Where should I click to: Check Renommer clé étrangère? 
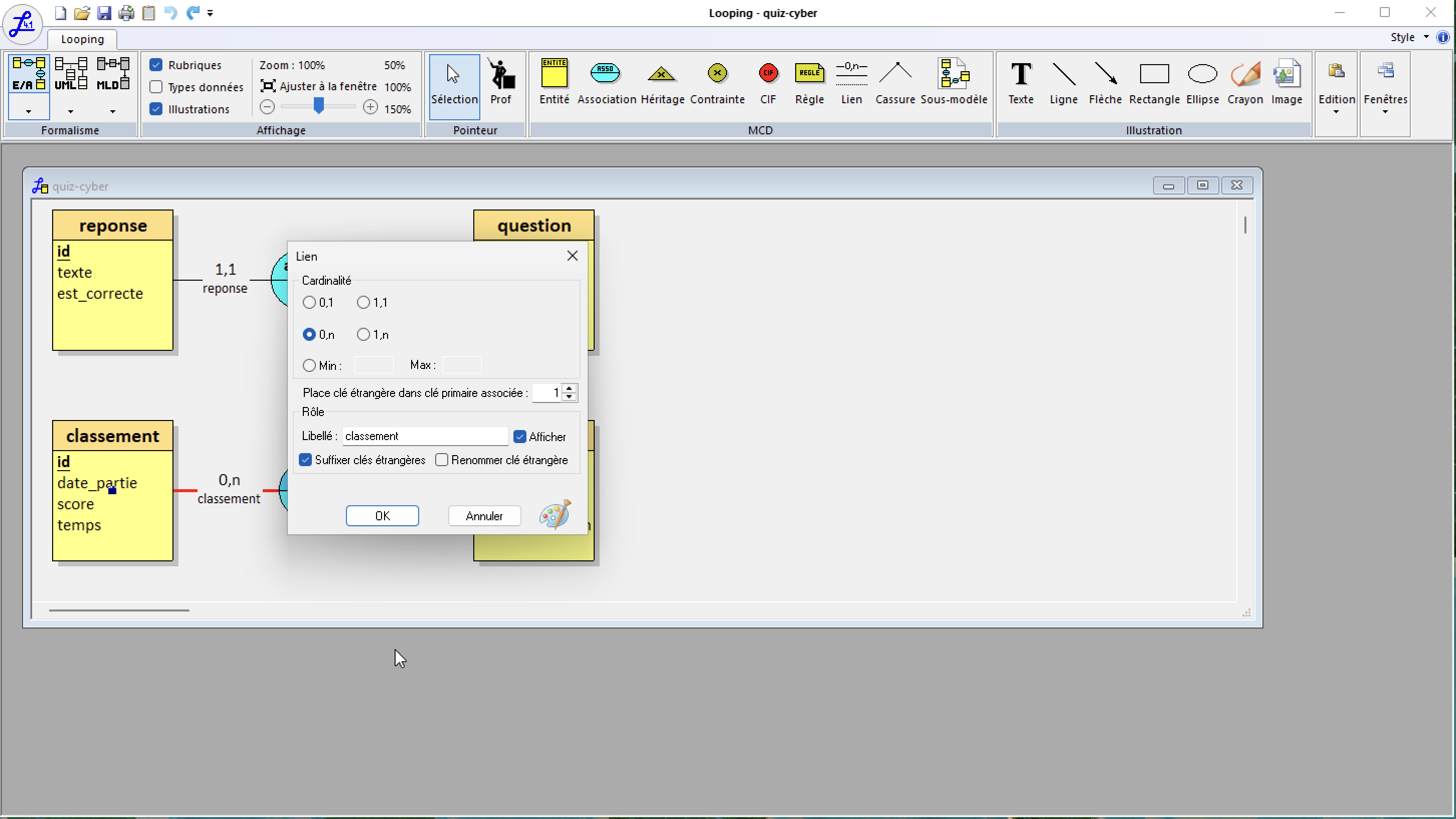coord(442,460)
